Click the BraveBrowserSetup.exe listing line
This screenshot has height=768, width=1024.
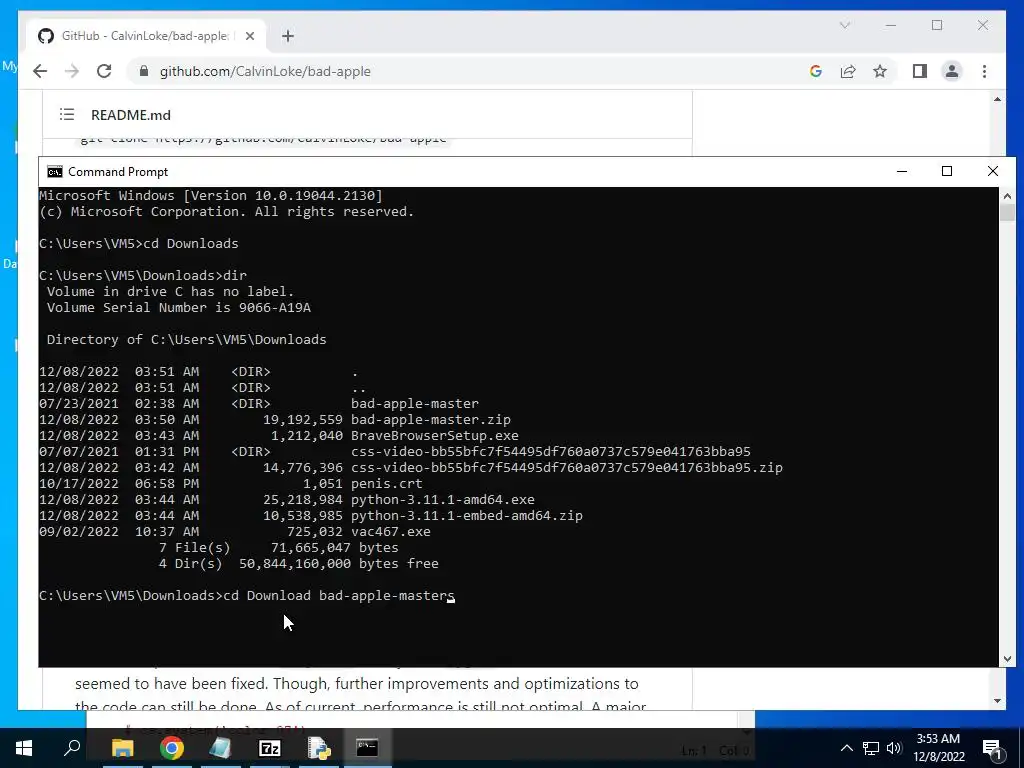pyautogui.click(x=279, y=436)
